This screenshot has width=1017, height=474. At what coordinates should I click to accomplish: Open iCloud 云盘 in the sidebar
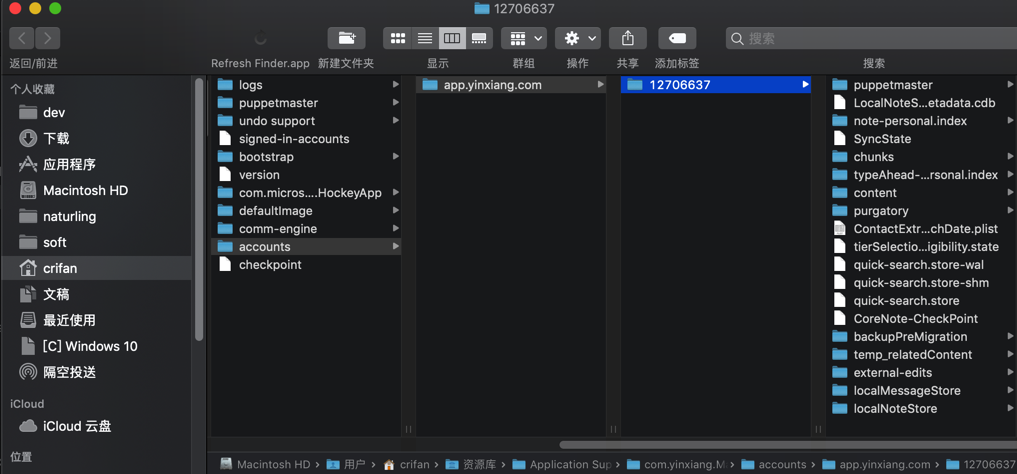point(97,426)
